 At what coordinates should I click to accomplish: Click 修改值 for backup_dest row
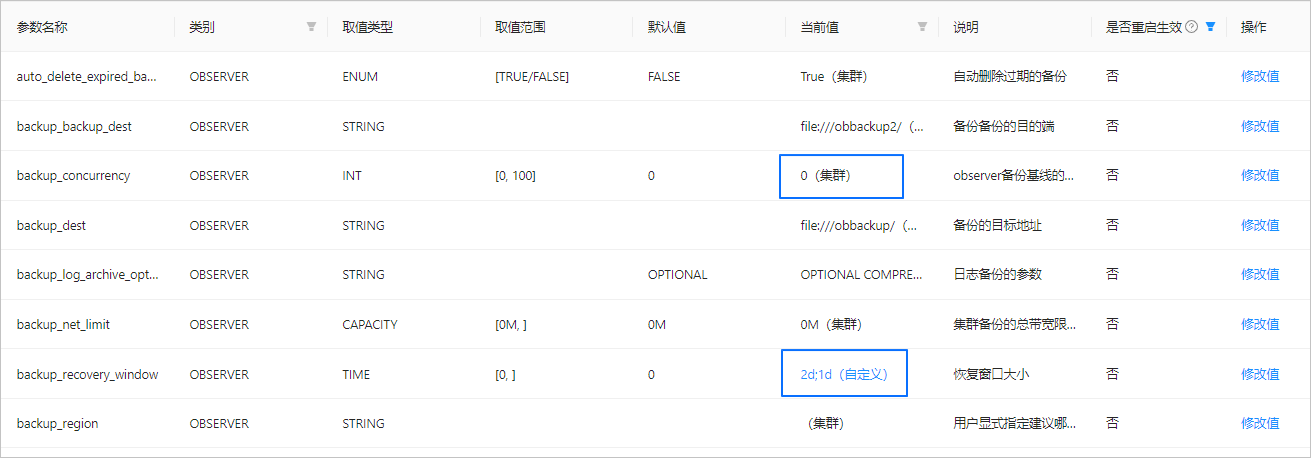coord(1260,225)
